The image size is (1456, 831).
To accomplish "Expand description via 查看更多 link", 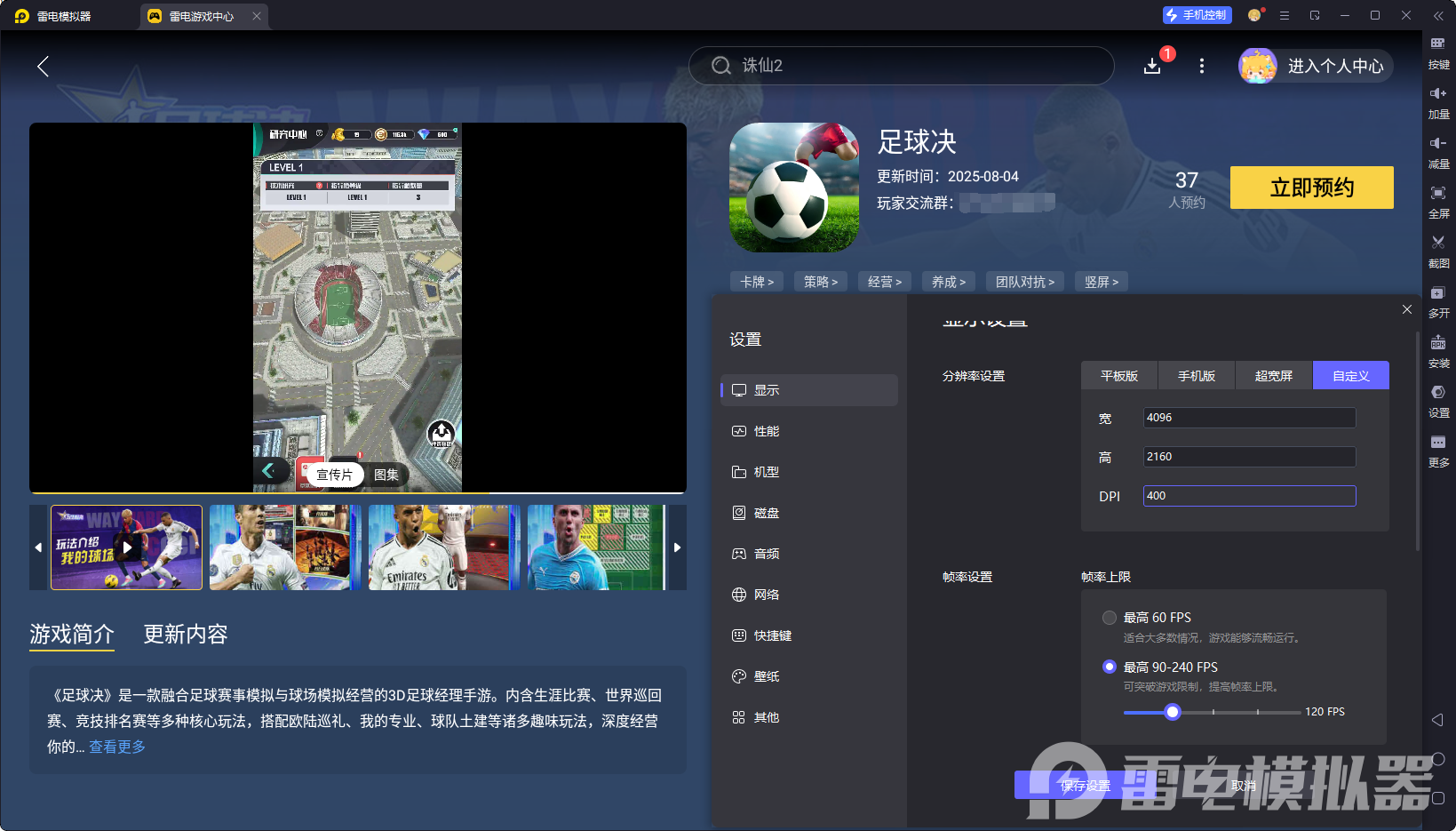I will pos(117,747).
